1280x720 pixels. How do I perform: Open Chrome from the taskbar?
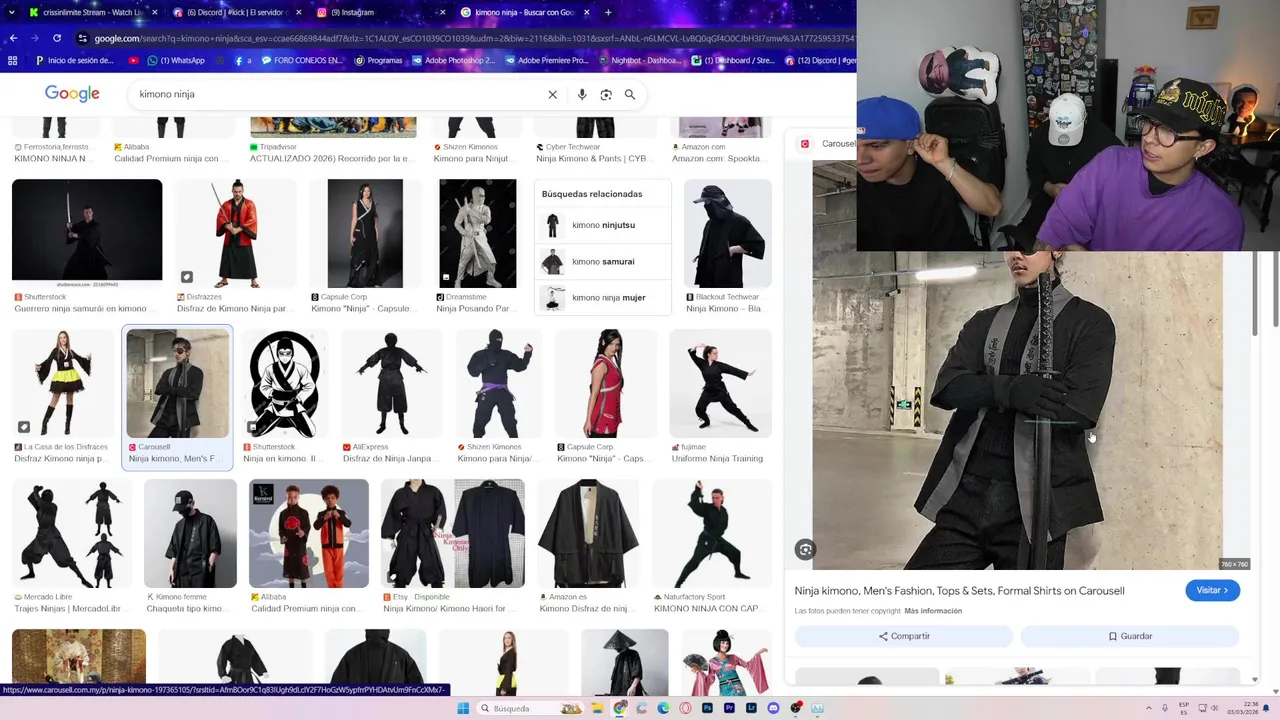click(x=619, y=708)
